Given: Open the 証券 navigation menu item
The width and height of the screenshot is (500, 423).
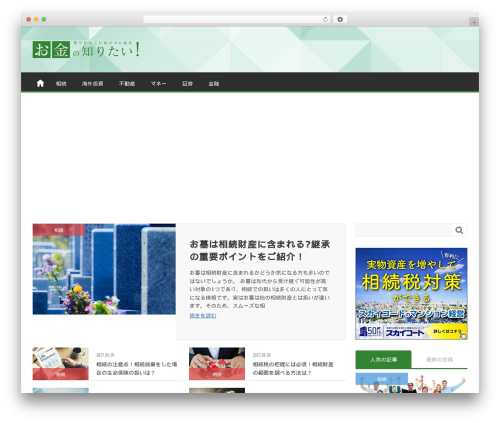Looking at the screenshot, I should point(187,84).
